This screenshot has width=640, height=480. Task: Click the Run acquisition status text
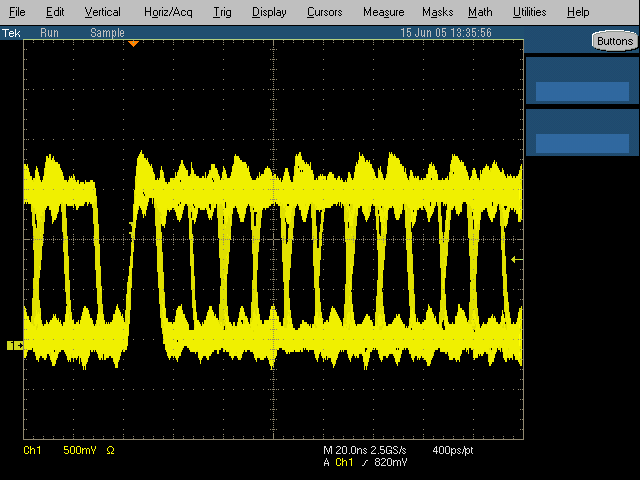49,33
